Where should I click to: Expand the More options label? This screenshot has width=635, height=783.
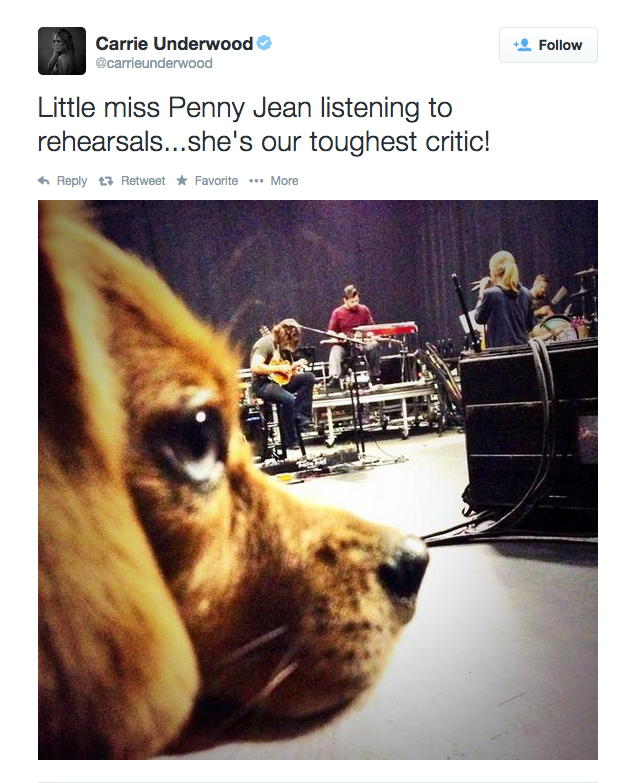[284, 181]
